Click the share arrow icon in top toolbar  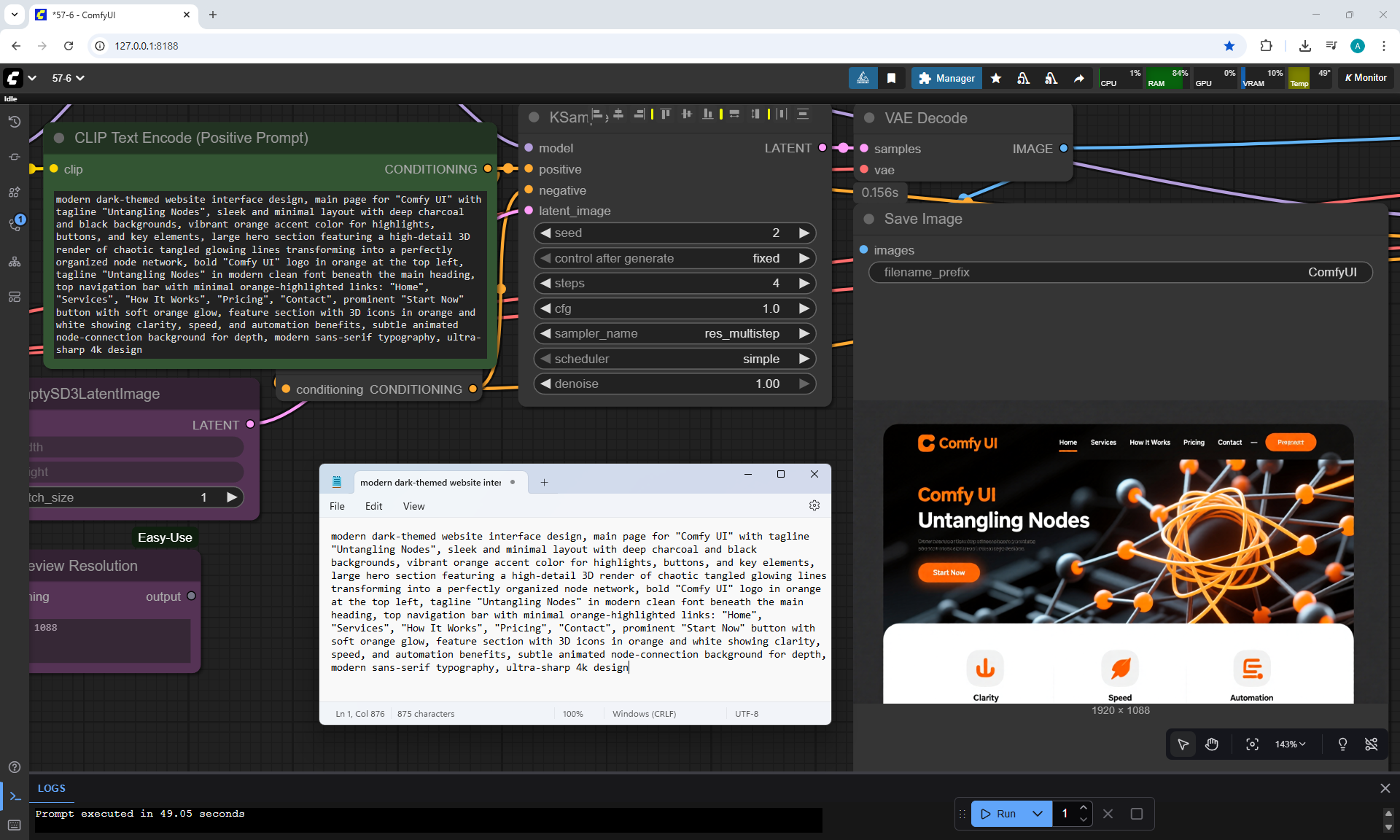pos(1078,78)
